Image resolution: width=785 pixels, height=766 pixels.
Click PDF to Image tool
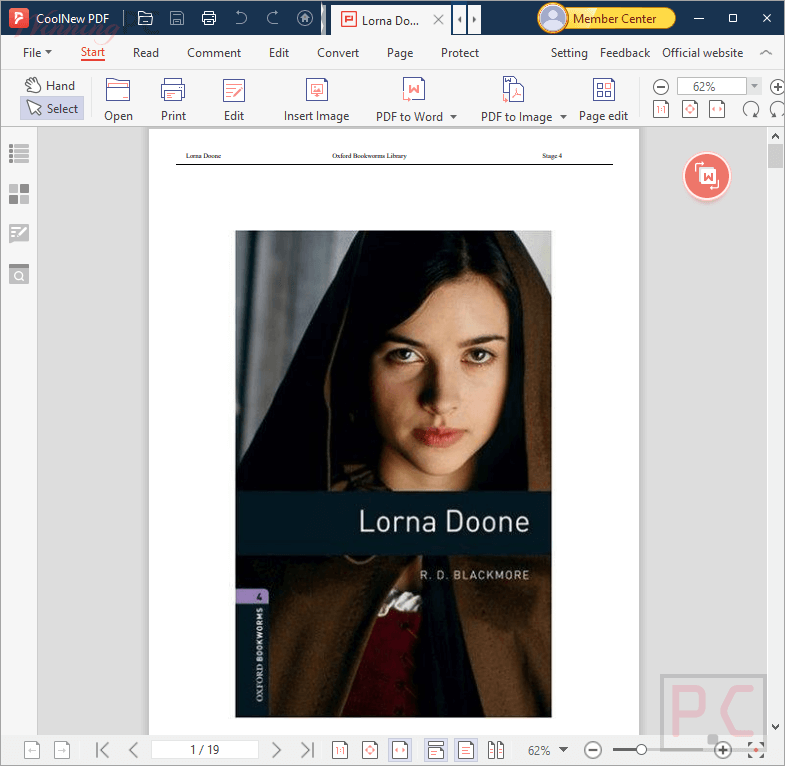click(x=516, y=100)
